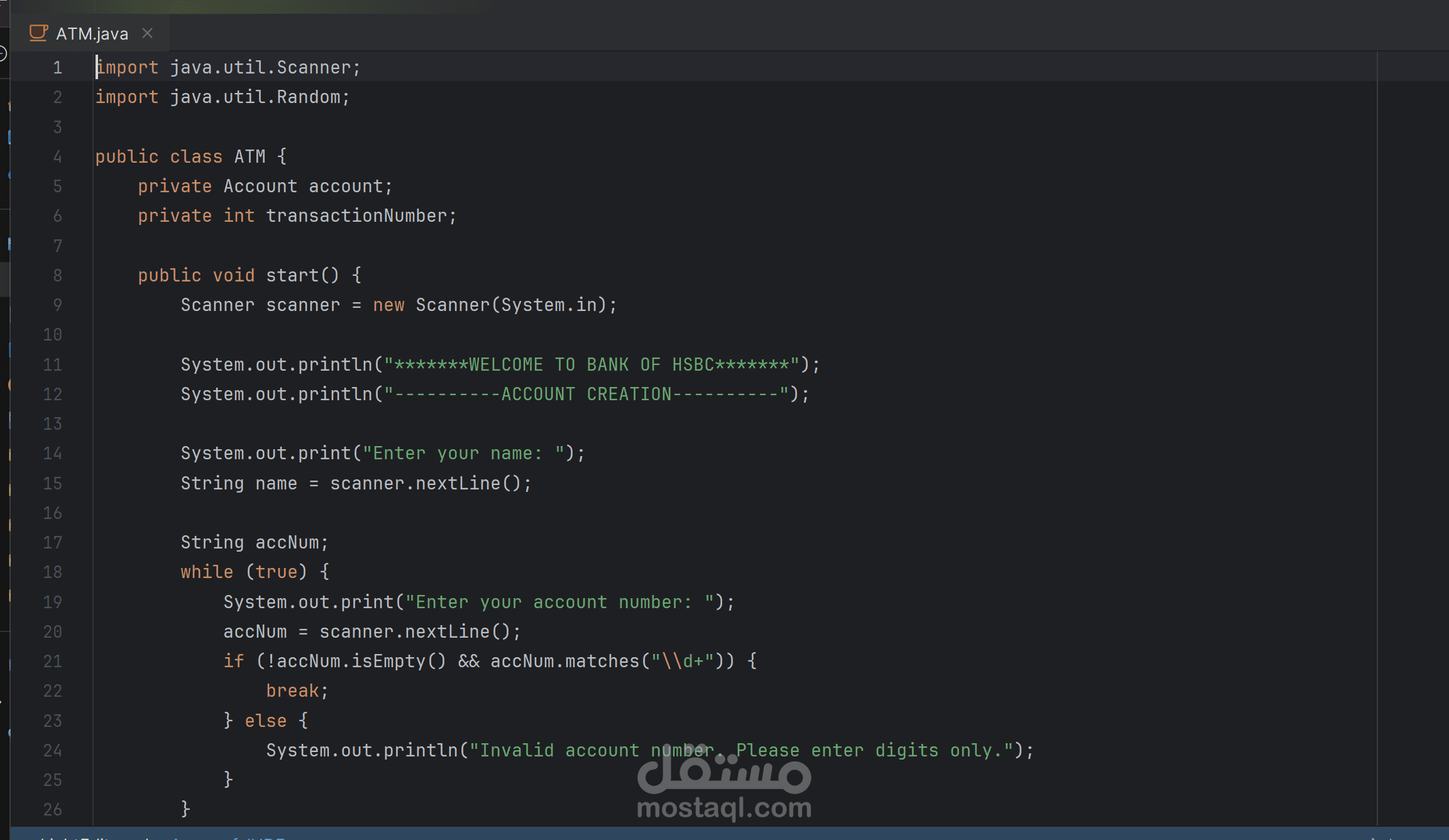
Task: Close the ATM.java editor tab
Action: pyautogui.click(x=148, y=33)
